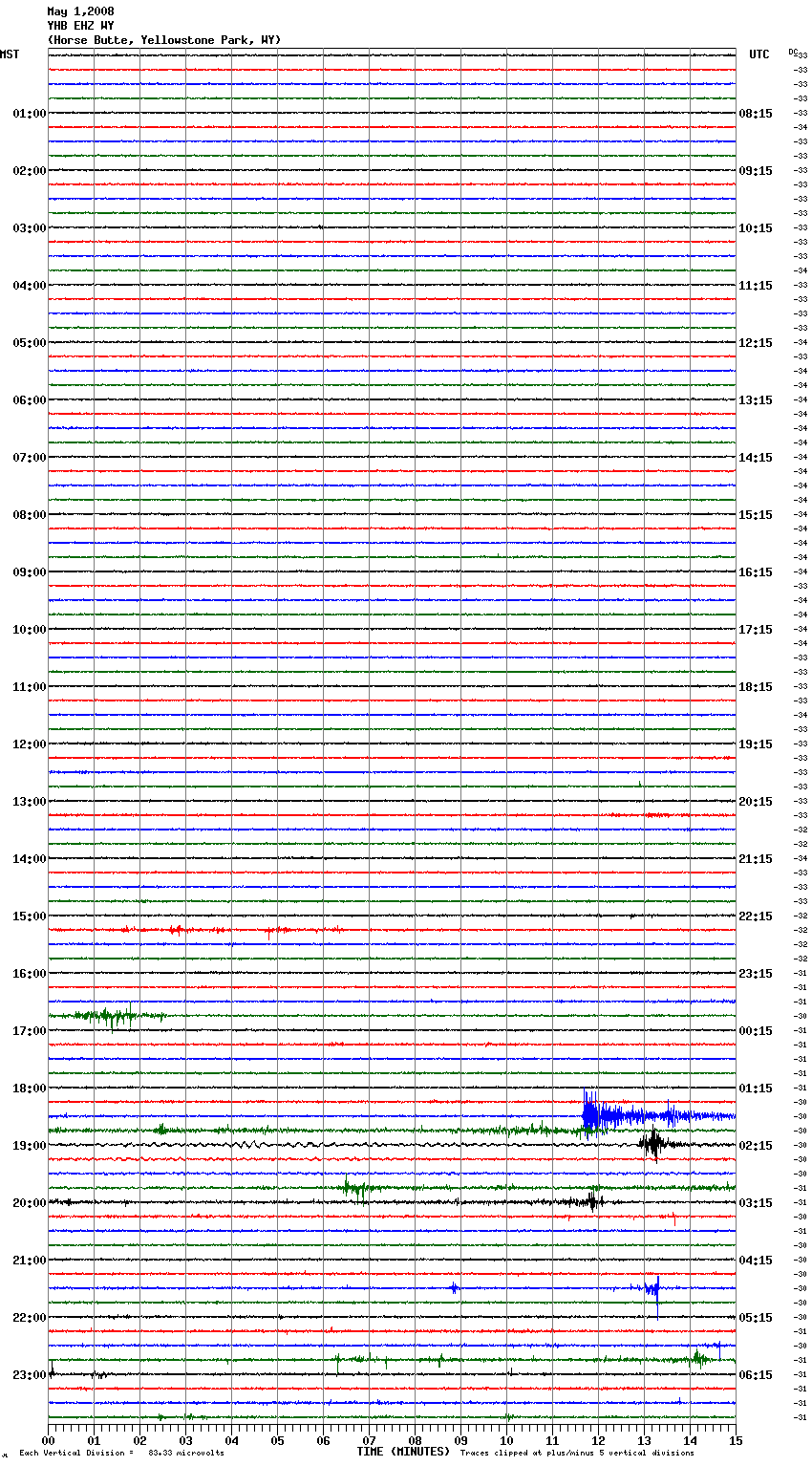The image size is (812, 1466).
Task: Click the "12" minute axis tick label
Action: [598, 1440]
